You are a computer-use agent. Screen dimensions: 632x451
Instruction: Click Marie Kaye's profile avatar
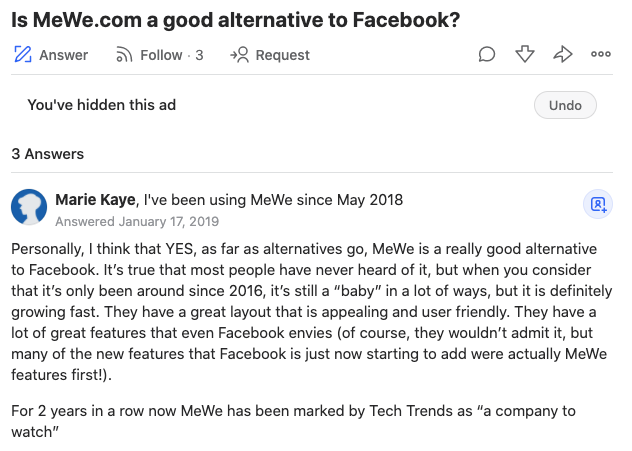tap(29, 207)
